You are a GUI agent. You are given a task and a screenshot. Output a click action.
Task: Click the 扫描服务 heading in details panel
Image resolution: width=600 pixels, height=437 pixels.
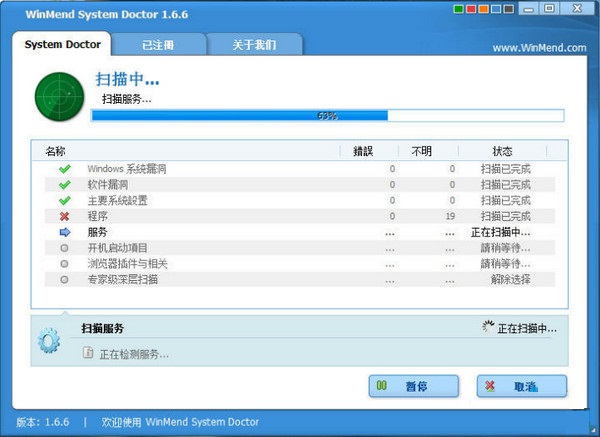pos(102,328)
